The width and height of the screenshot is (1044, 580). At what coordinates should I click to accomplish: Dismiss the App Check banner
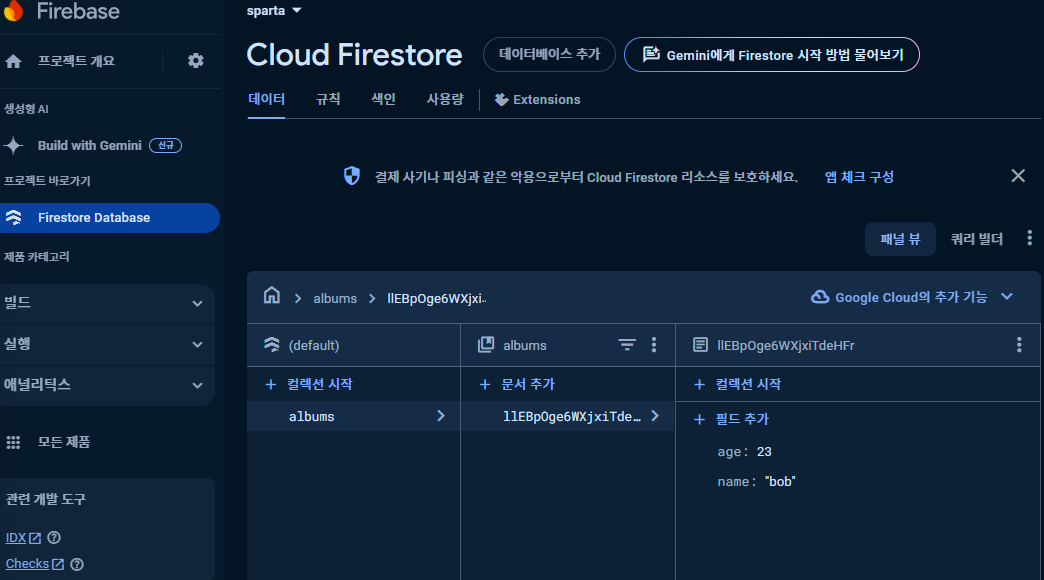tap(1018, 176)
